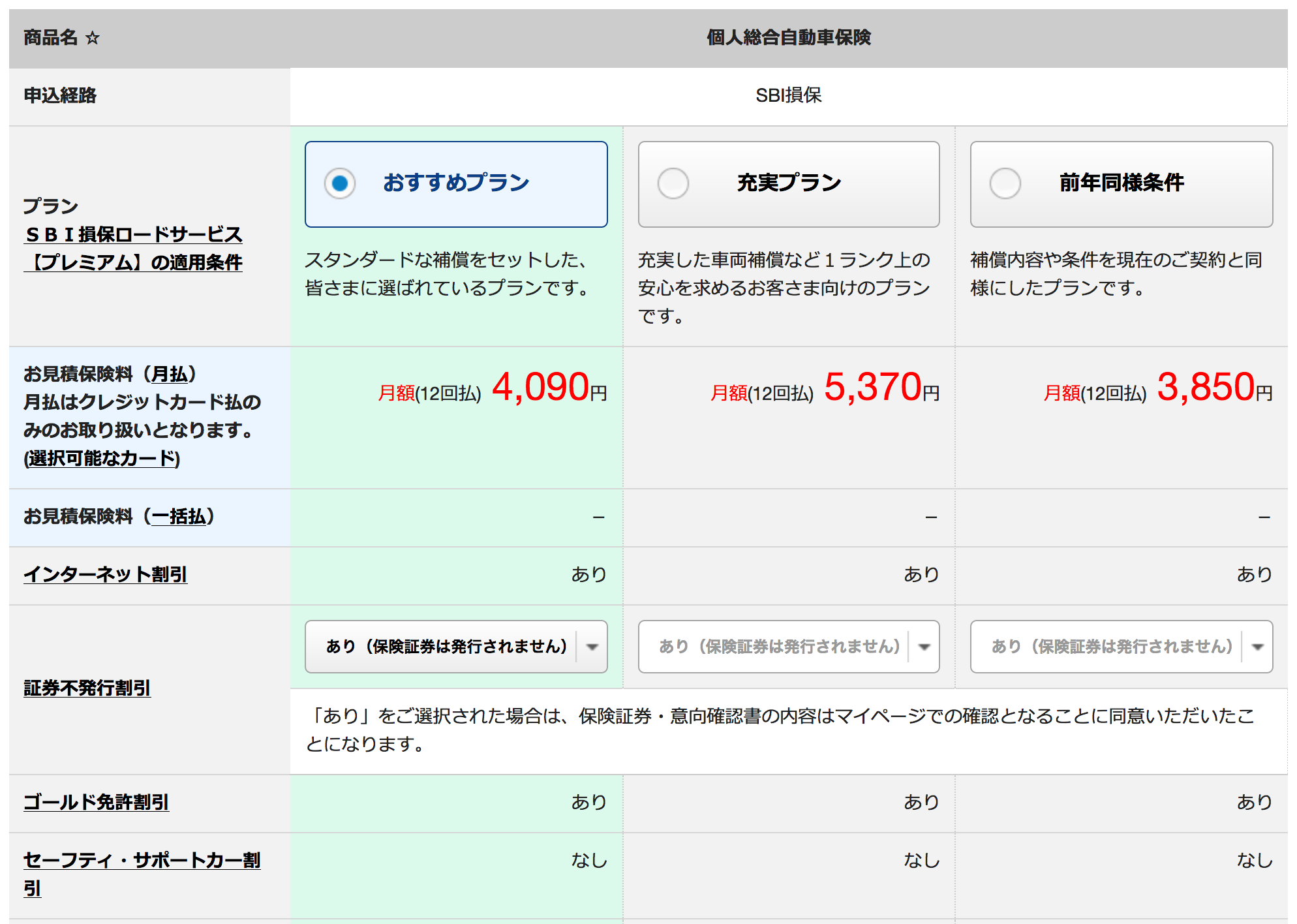Click dropdown arrow icon in 前年同様条件 column
The image size is (1297, 924).
click(x=1258, y=647)
